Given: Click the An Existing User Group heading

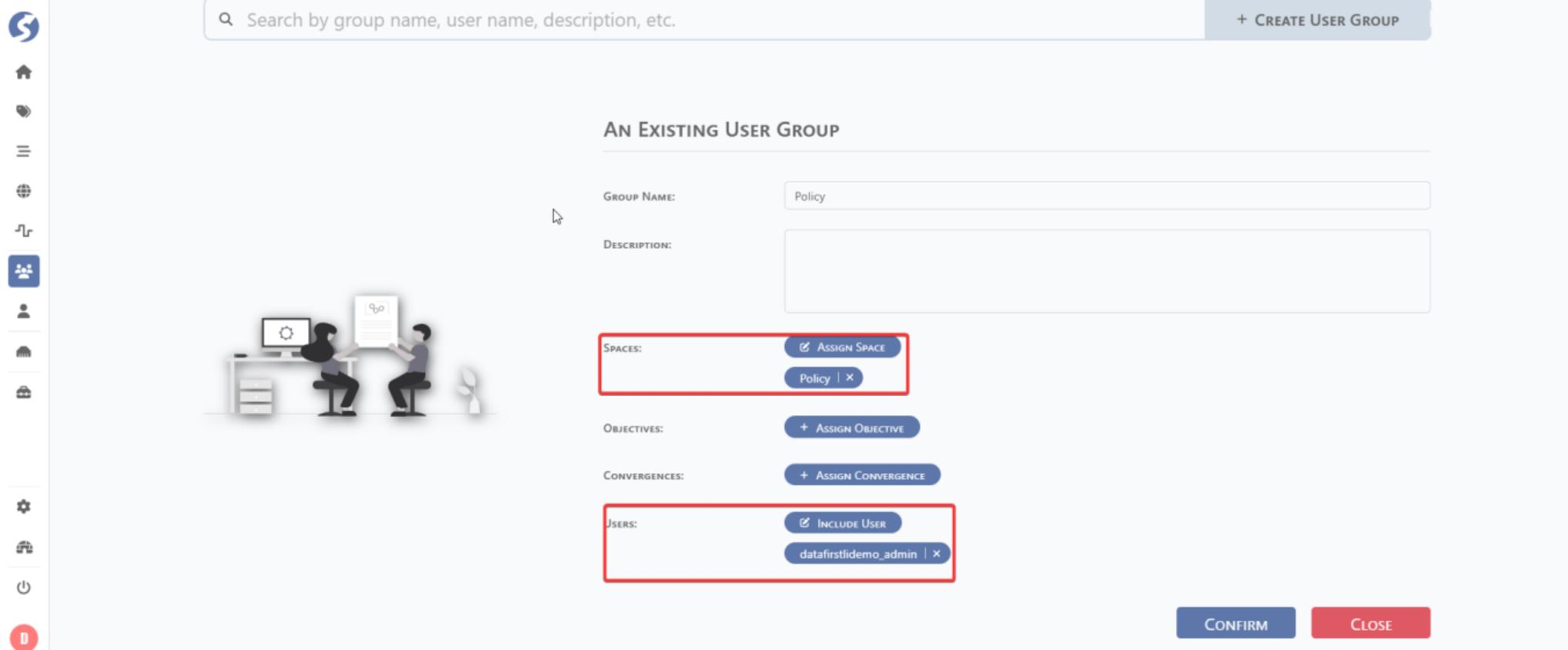Looking at the screenshot, I should coord(721,130).
